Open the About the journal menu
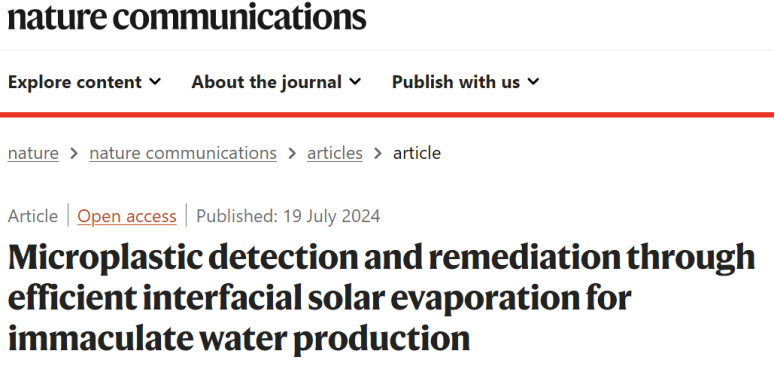 [276, 81]
